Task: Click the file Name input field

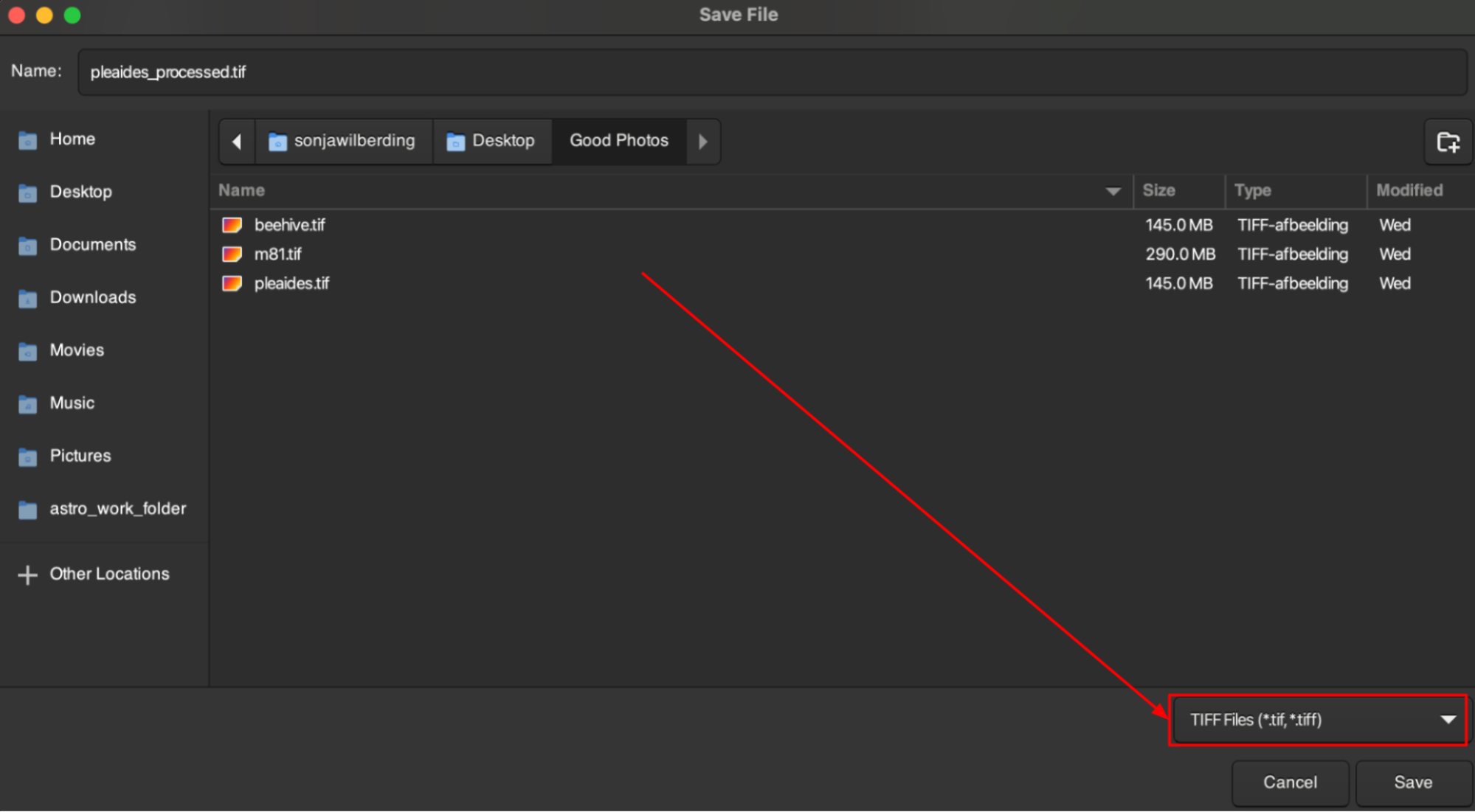Action: 771,72
